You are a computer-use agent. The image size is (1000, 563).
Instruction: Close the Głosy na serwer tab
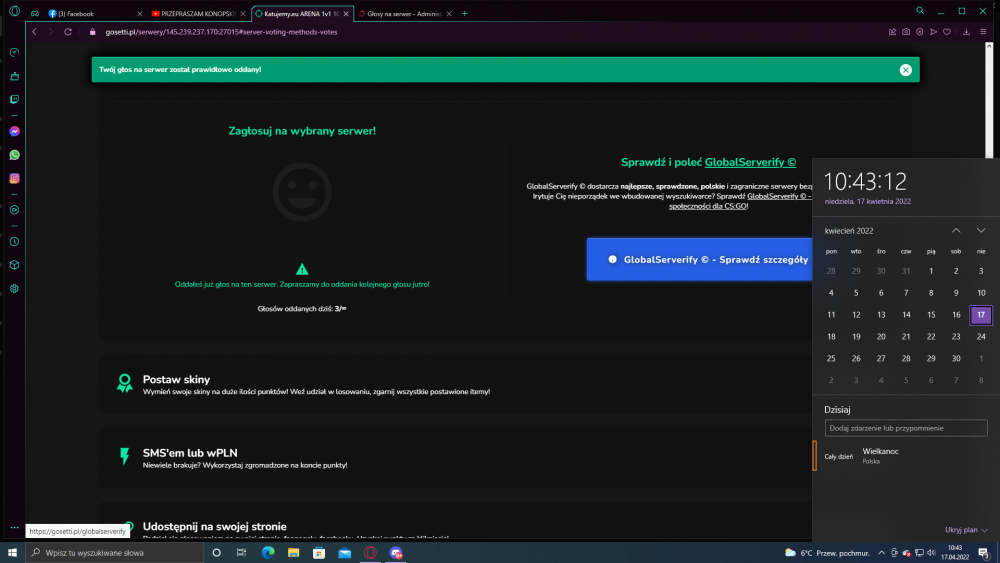click(x=449, y=13)
